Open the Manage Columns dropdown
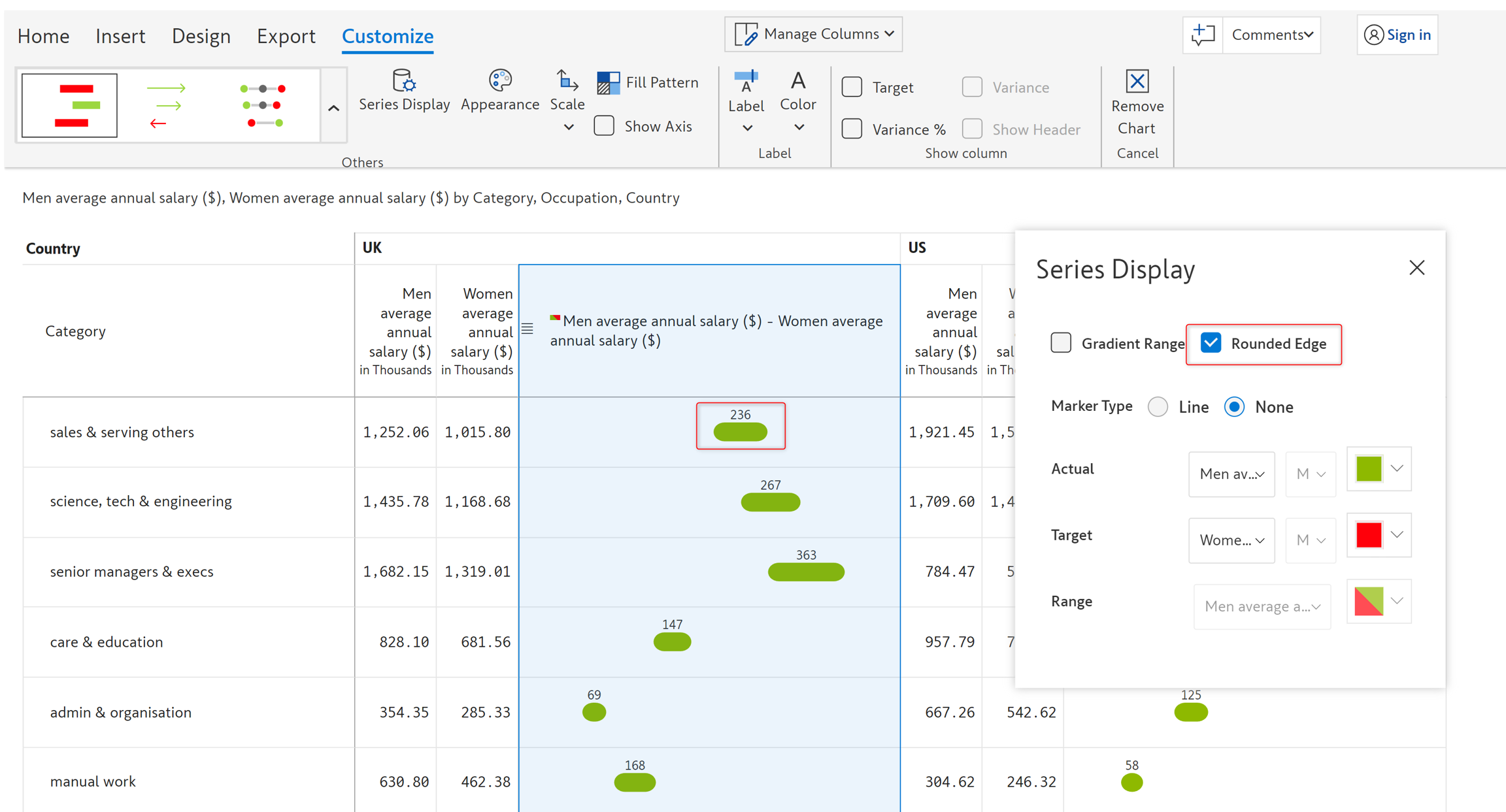 coord(813,34)
